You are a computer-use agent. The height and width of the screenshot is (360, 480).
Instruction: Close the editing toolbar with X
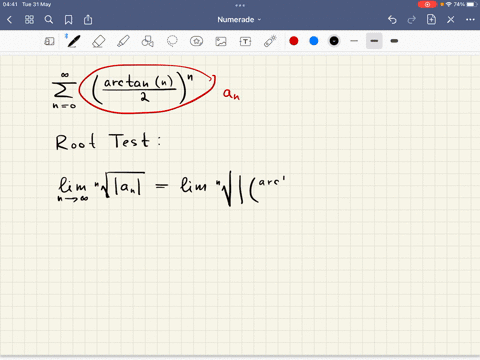pyautogui.click(x=451, y=20)
